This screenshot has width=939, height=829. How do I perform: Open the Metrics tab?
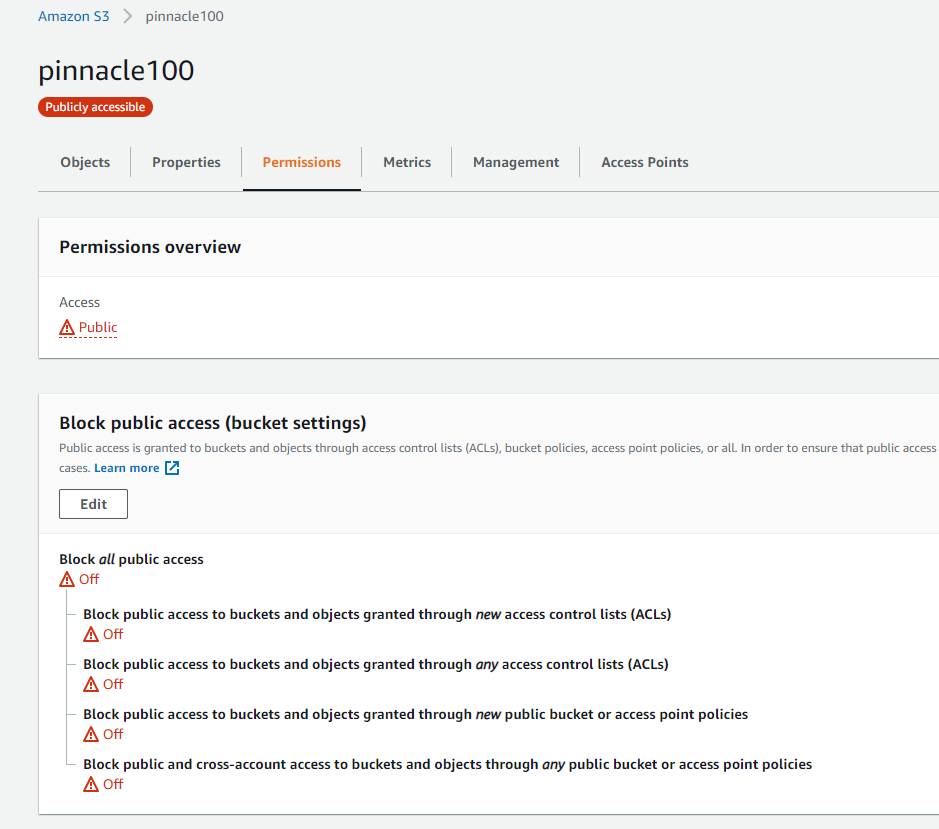tap(407, 162)
